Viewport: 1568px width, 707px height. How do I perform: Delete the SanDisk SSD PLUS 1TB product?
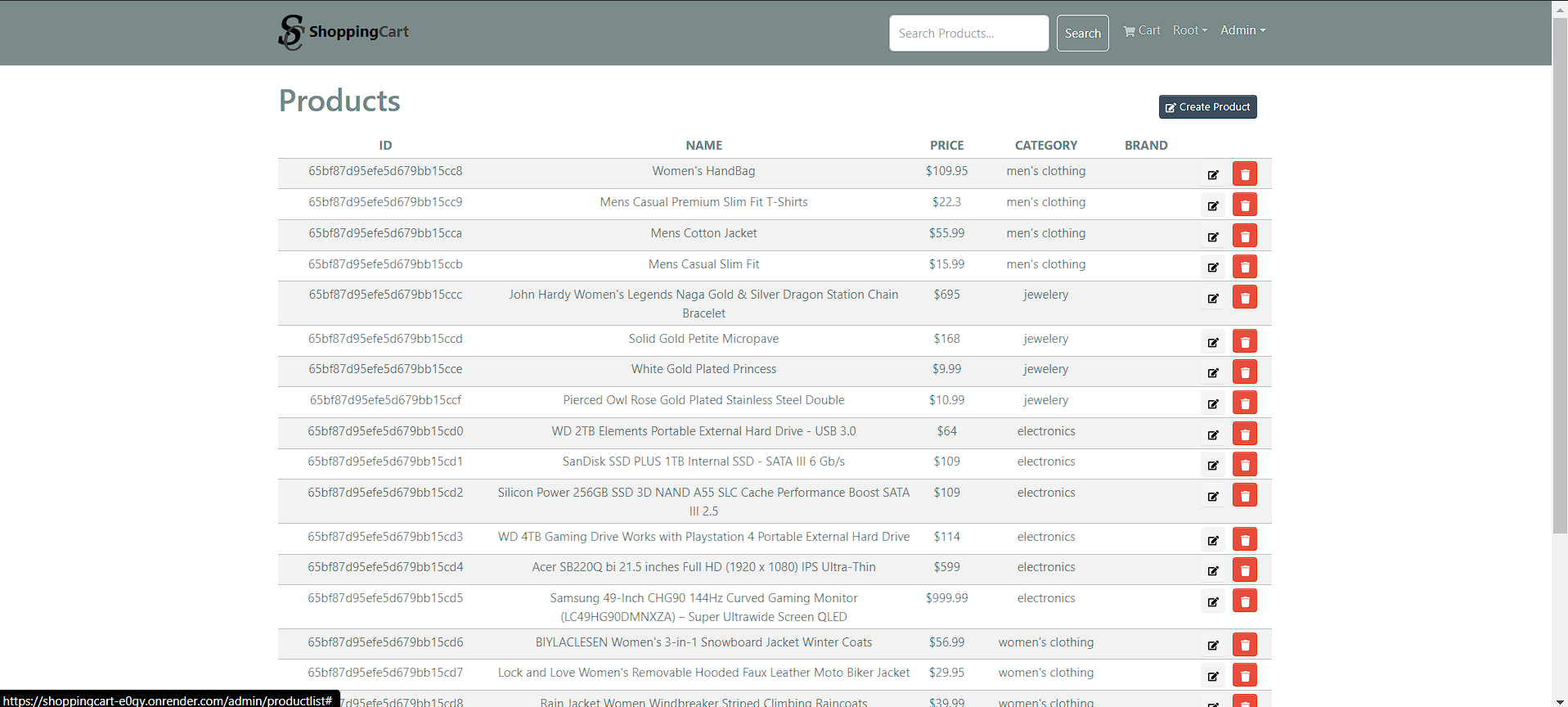[x=1244, y=465]
